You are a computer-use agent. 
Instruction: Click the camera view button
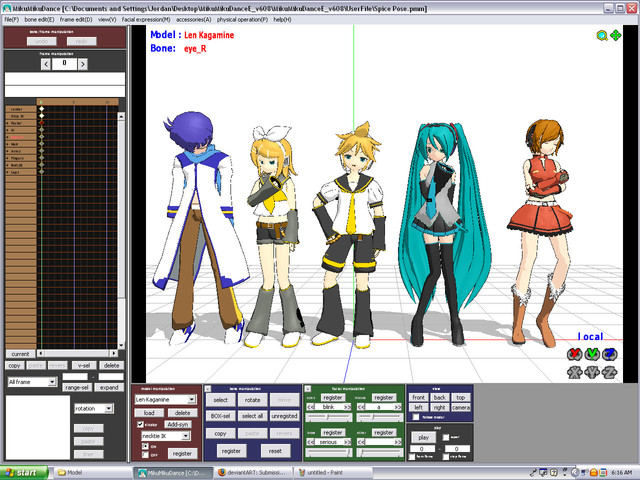[x=461, y=407]
